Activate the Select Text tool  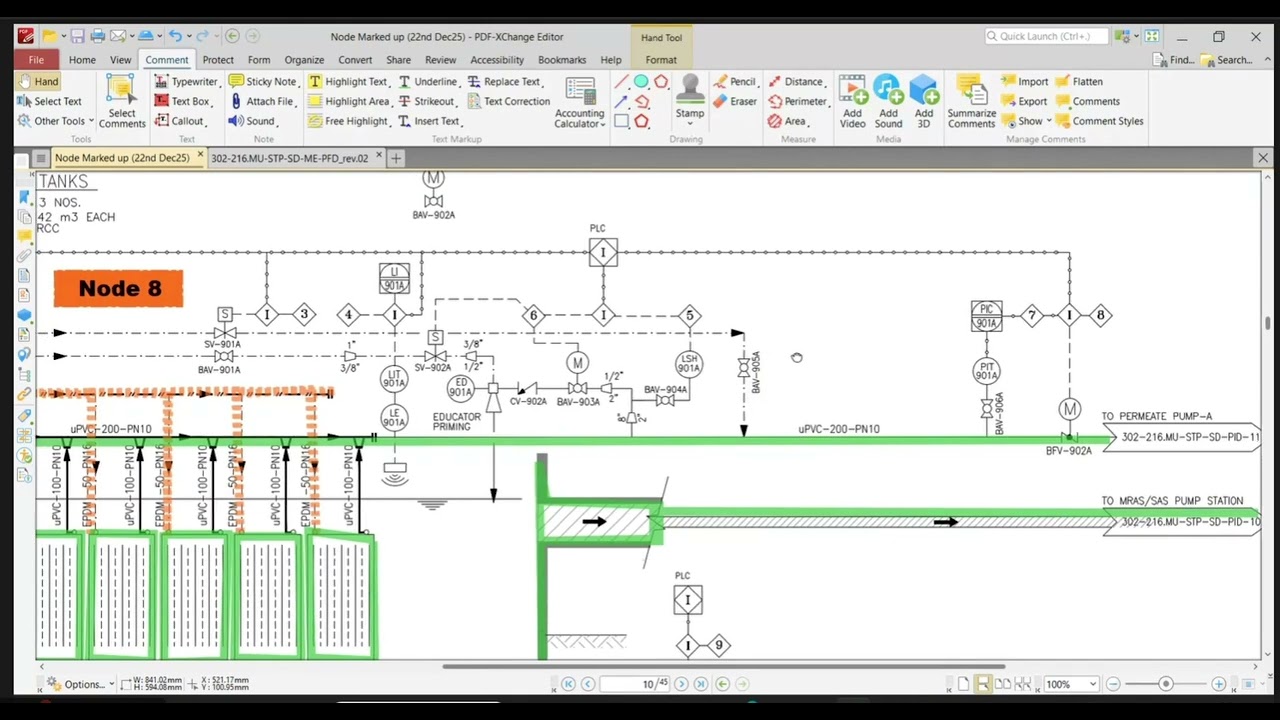(x=49, y=101)
